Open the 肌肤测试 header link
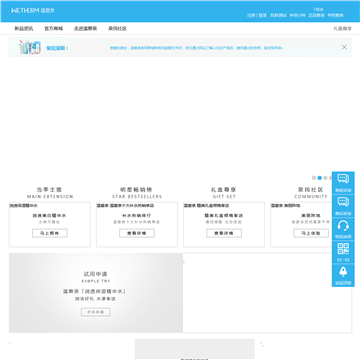This screenshot has width=360, height=360. (x=278, y=15)
